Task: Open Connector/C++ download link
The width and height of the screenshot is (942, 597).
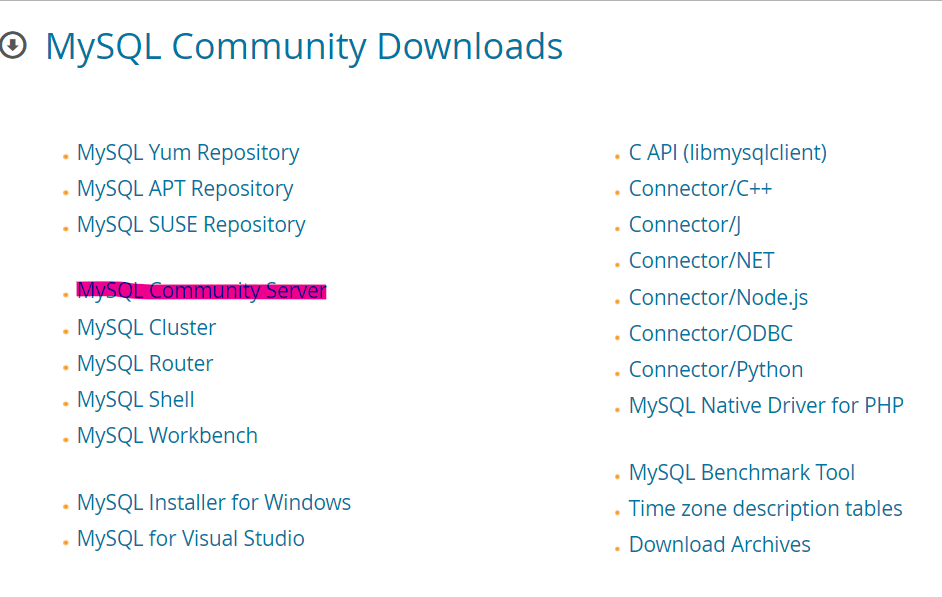Action: pyautogui.click(x=700, y=189)
